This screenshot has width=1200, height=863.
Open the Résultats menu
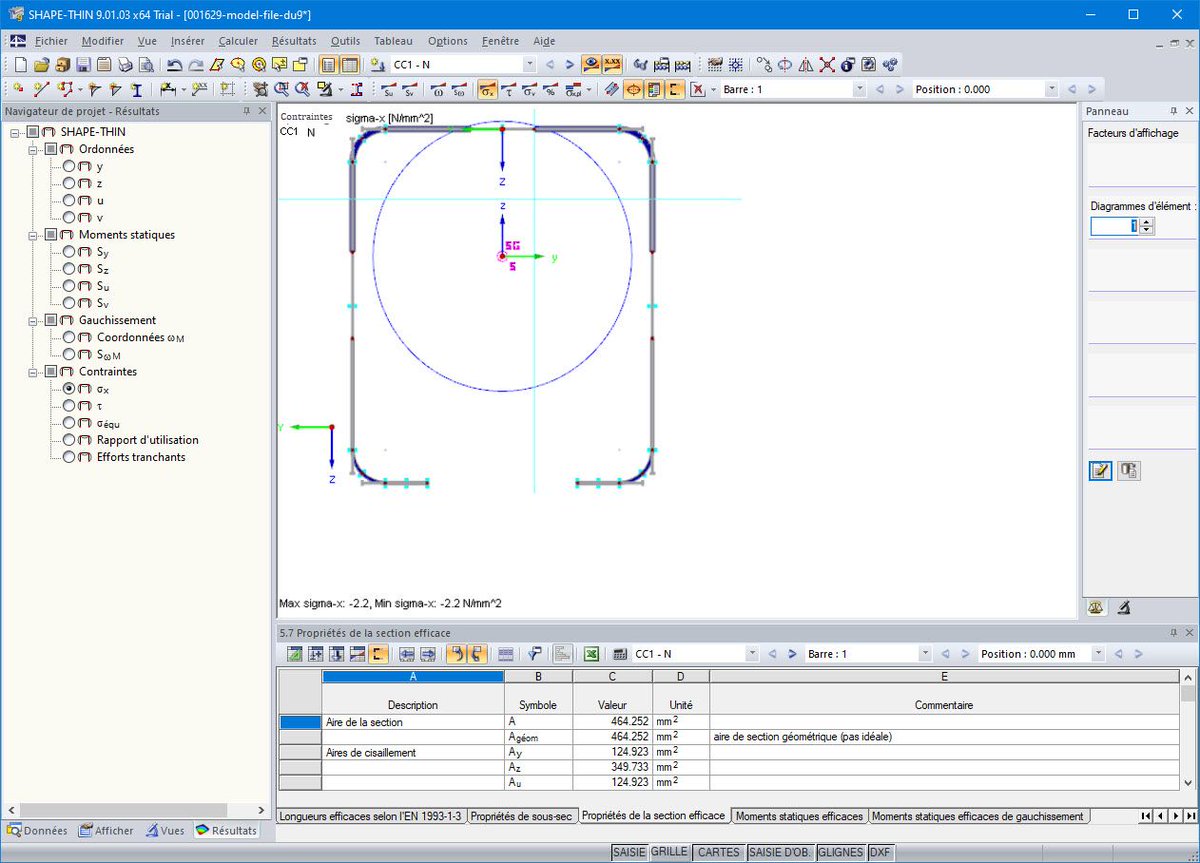coord(294,41)
